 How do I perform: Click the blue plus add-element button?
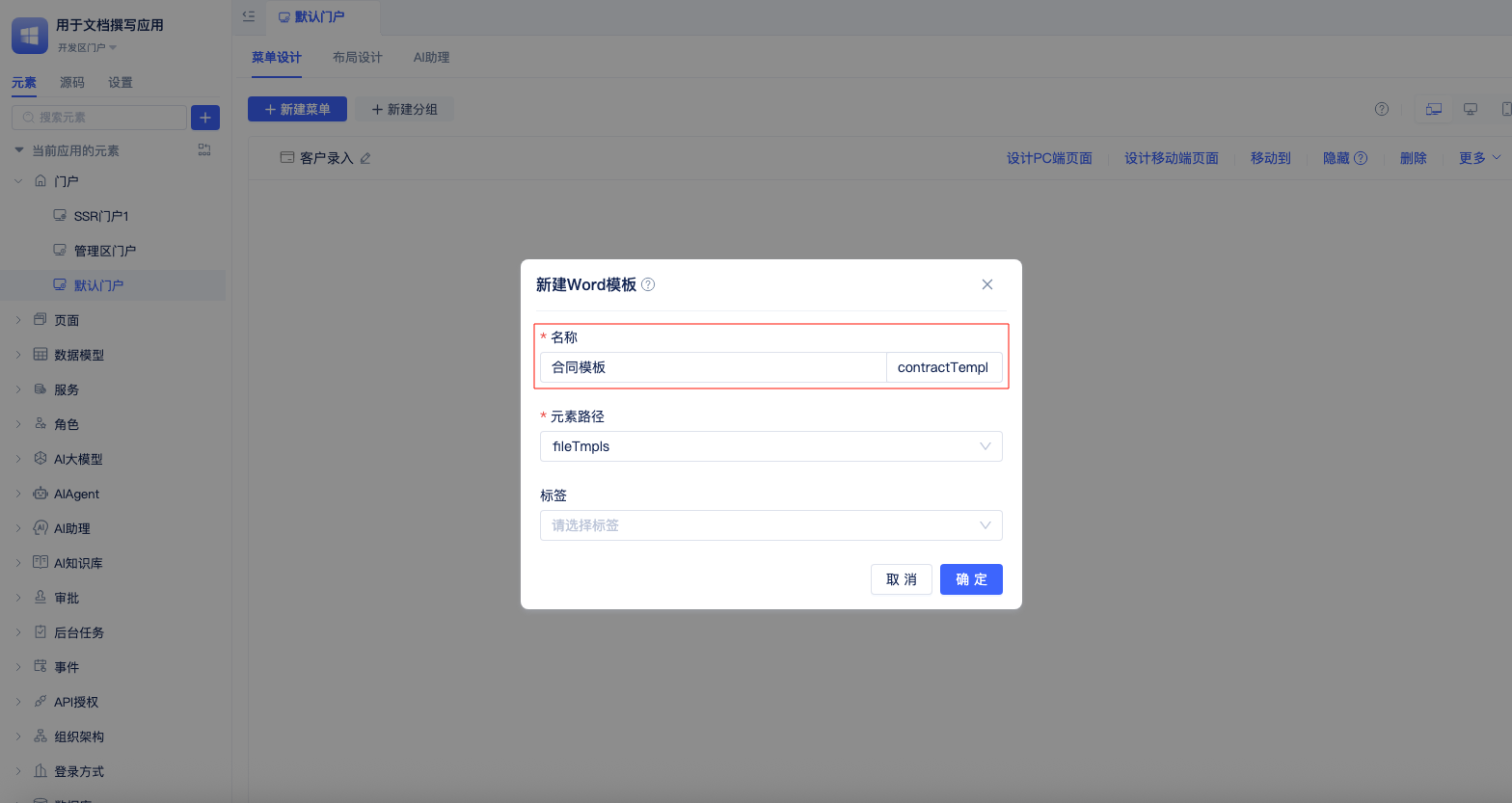(x=205, y=118)
